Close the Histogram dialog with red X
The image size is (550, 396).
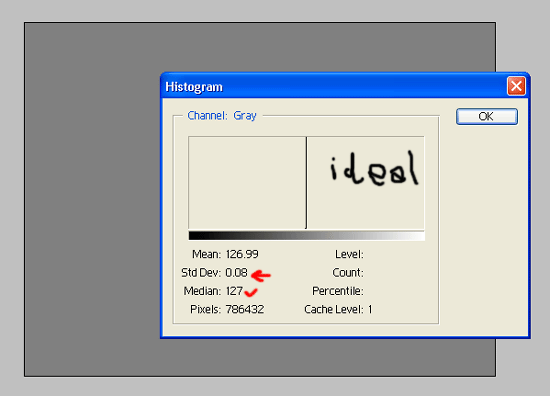[x=516, y=86]
